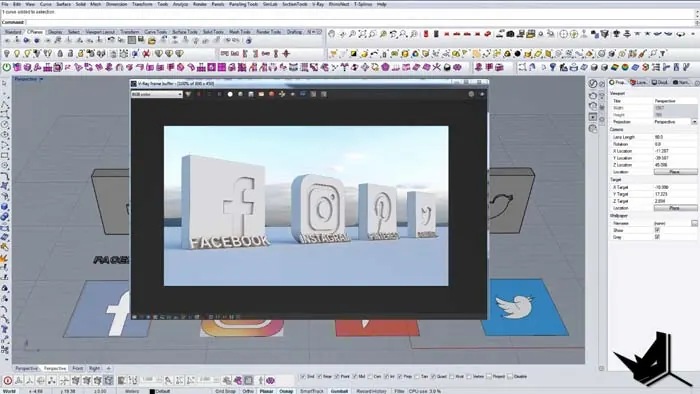Click the target Location Place button
Image resolution: width=700 pixels, height=394 pixels.
coord(675,208)
